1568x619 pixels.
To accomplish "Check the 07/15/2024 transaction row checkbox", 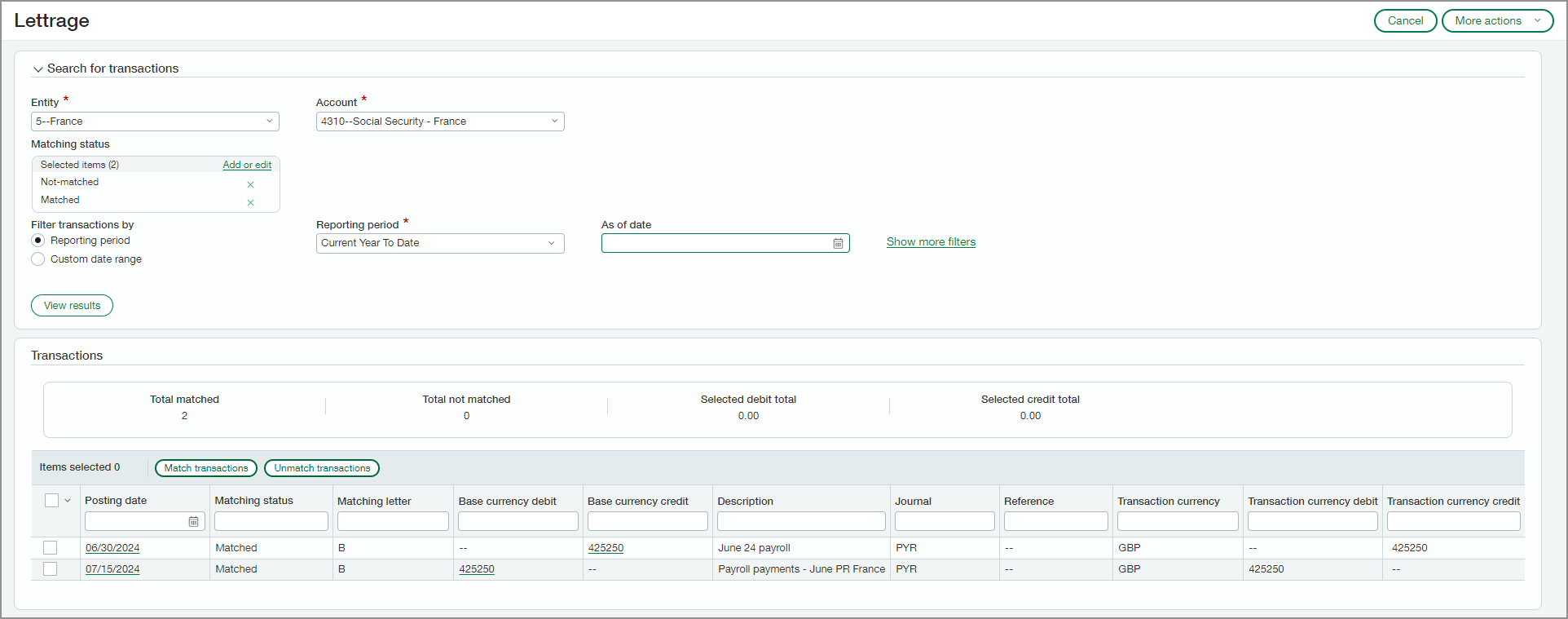I will pyautogui.click(x=51, y=569).
